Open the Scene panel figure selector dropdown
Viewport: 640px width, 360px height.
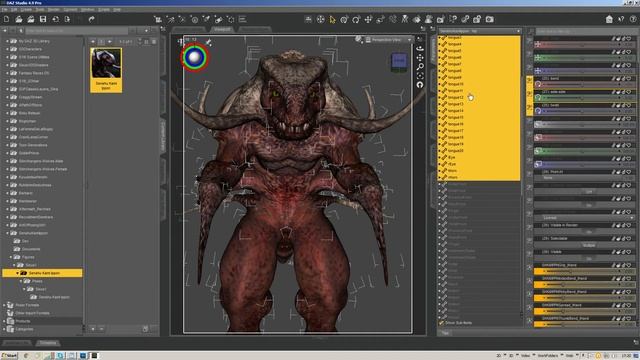pos(480,31)
